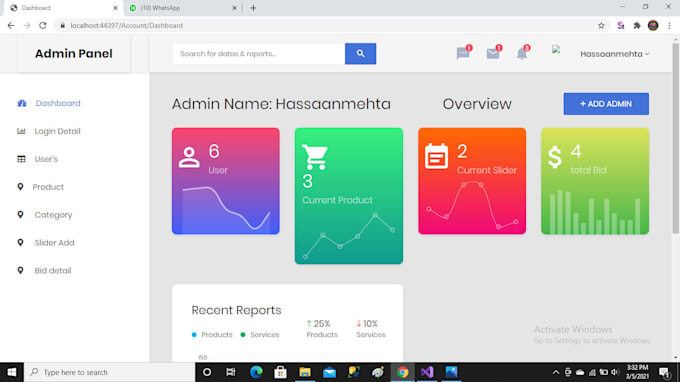The image size is (680, 382).
Task: Open a new browser tab
Action: (x=253, y=8)
